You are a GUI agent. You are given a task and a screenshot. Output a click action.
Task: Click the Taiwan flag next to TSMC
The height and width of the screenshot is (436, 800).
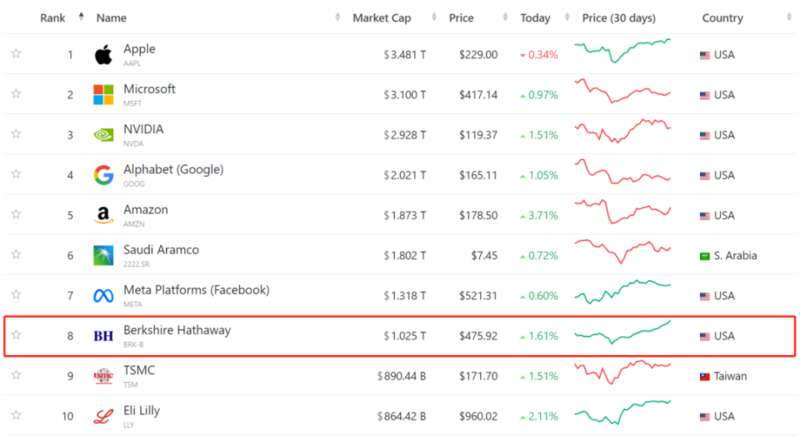(x=705, y=376)
